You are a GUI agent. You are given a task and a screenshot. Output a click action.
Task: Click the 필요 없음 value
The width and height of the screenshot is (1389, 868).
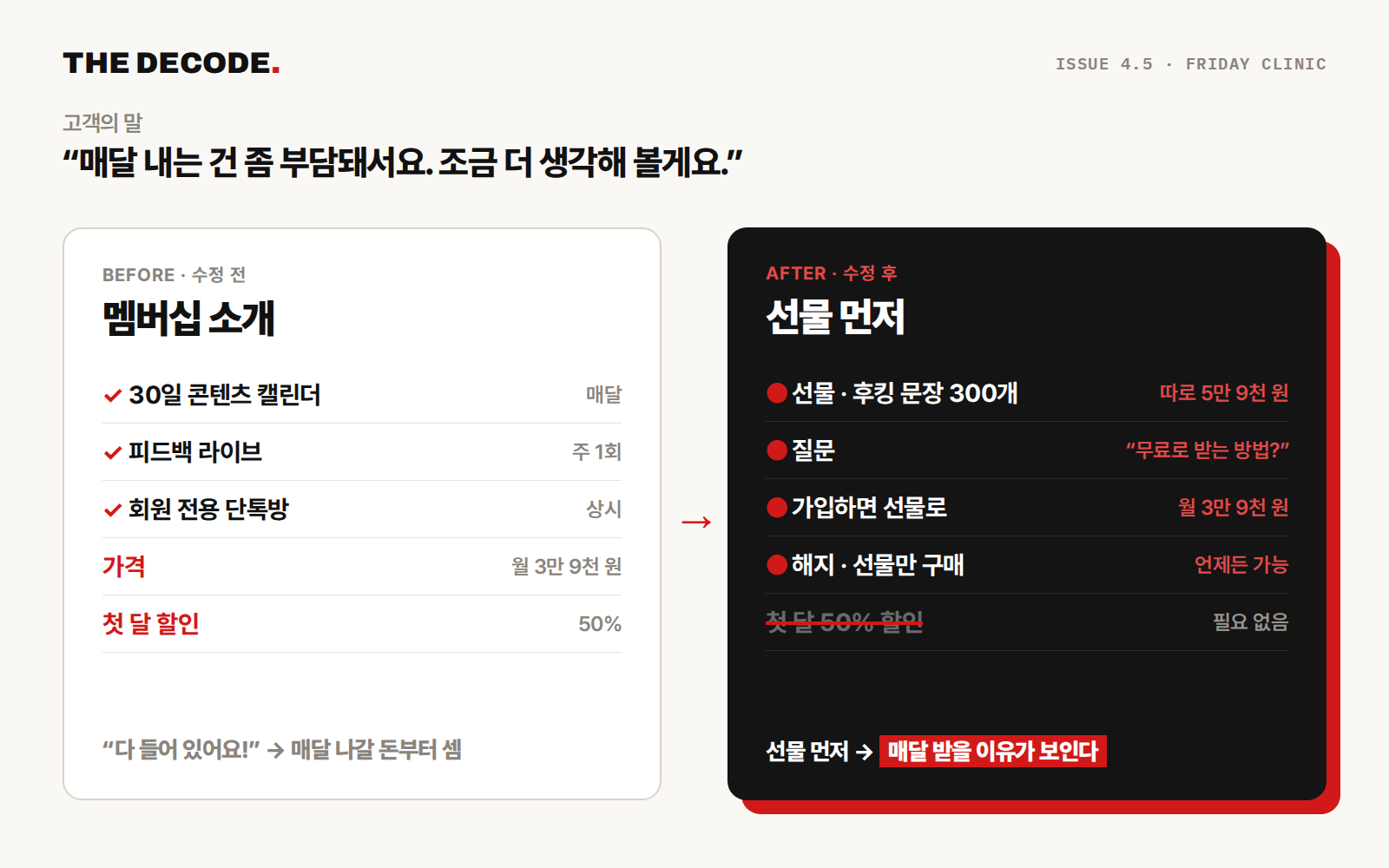point(1250,621)
